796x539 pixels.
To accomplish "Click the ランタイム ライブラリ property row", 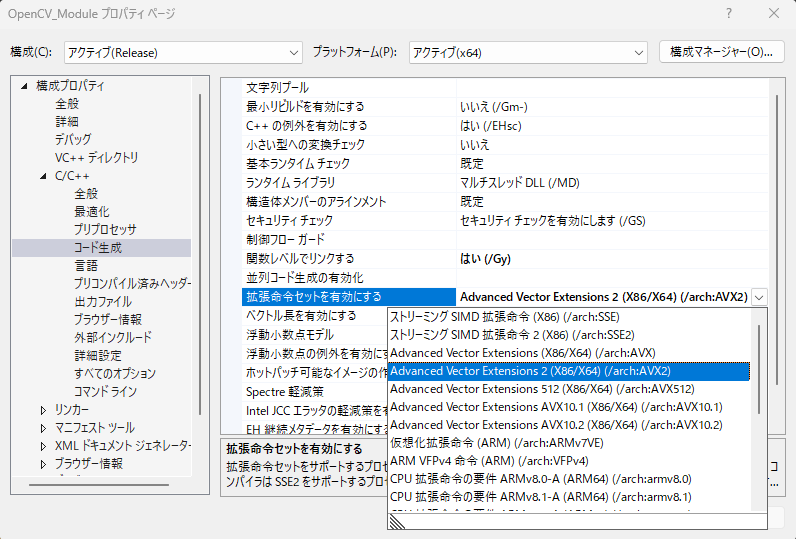I will click(x=290, y=183).
